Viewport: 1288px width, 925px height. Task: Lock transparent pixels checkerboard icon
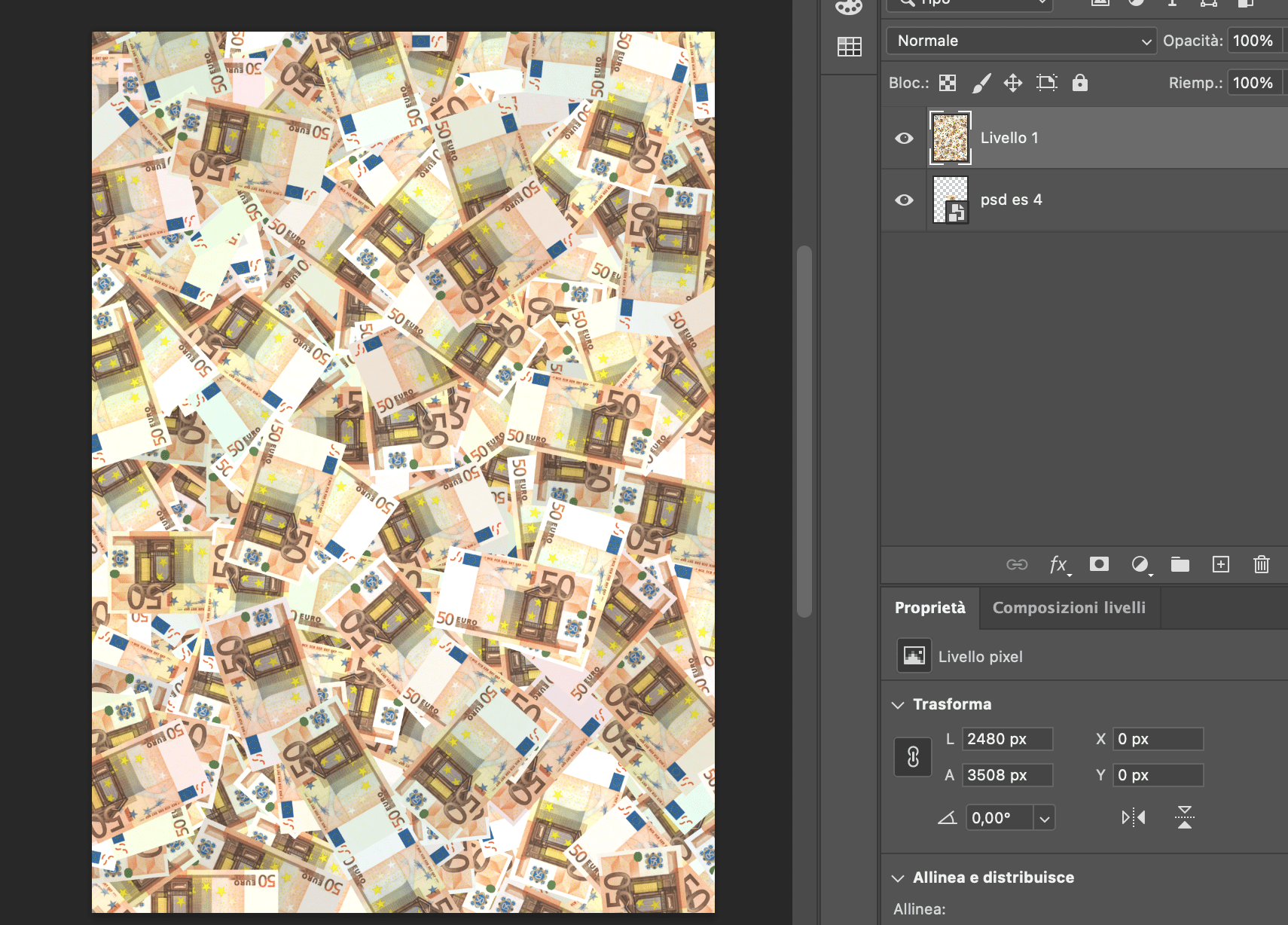pyautogui.click(x=948, y=83)
